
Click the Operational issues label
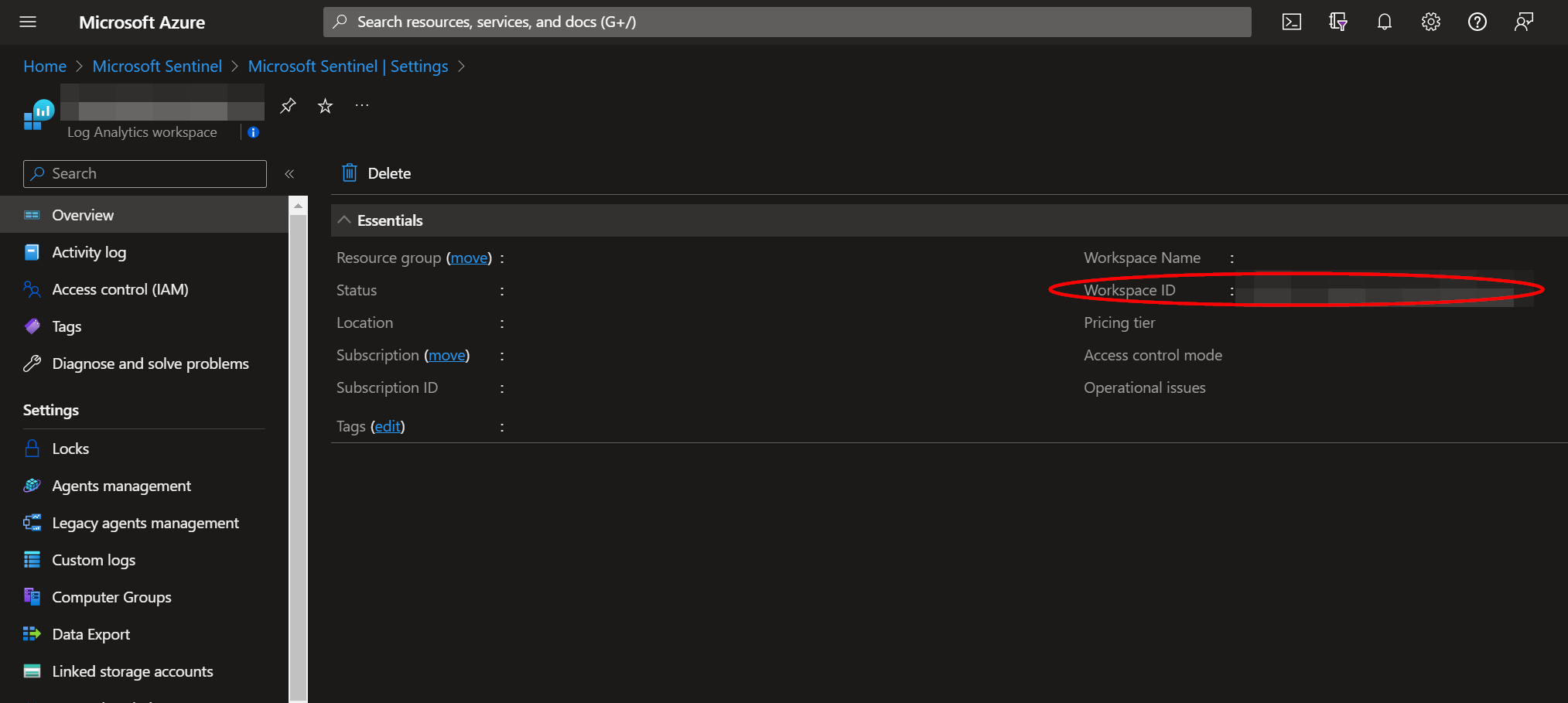pyautogui.click(x=1144, y=388)
